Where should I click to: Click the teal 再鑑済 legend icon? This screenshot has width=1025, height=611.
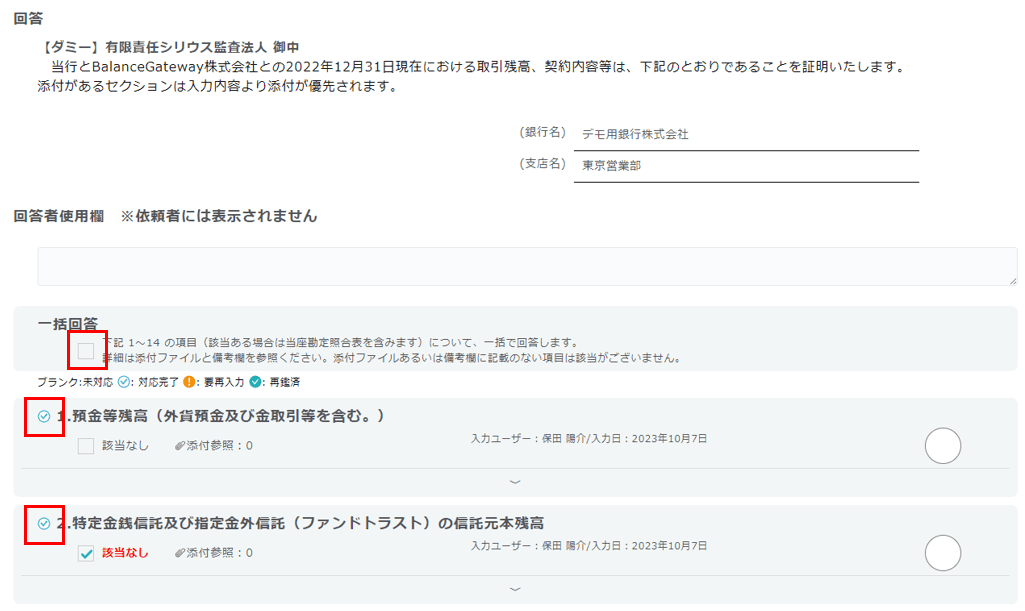coord(256,382)
